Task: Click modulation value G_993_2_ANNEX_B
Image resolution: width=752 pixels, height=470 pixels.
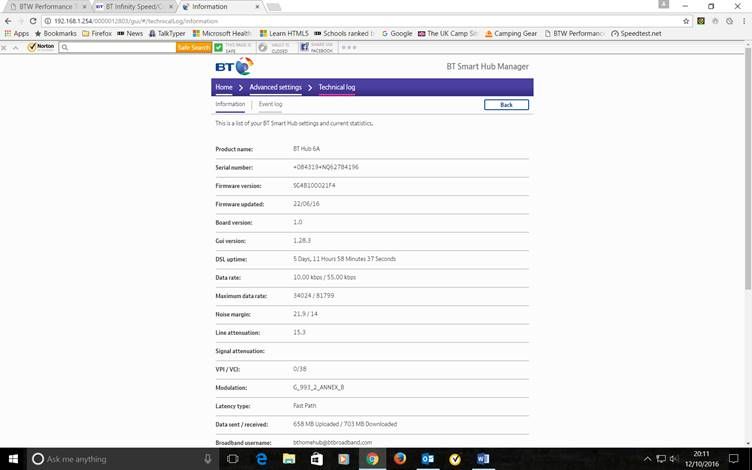Action: (318, 388)
